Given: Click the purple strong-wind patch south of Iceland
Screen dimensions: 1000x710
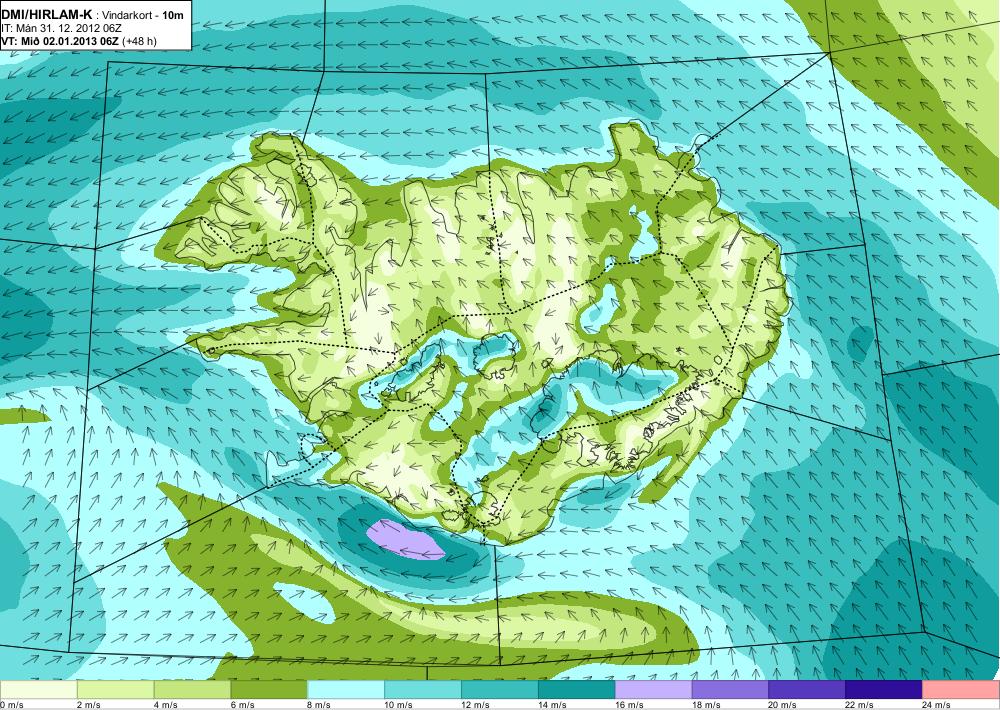Looking at the screenshot, I should tap(405, 540).
